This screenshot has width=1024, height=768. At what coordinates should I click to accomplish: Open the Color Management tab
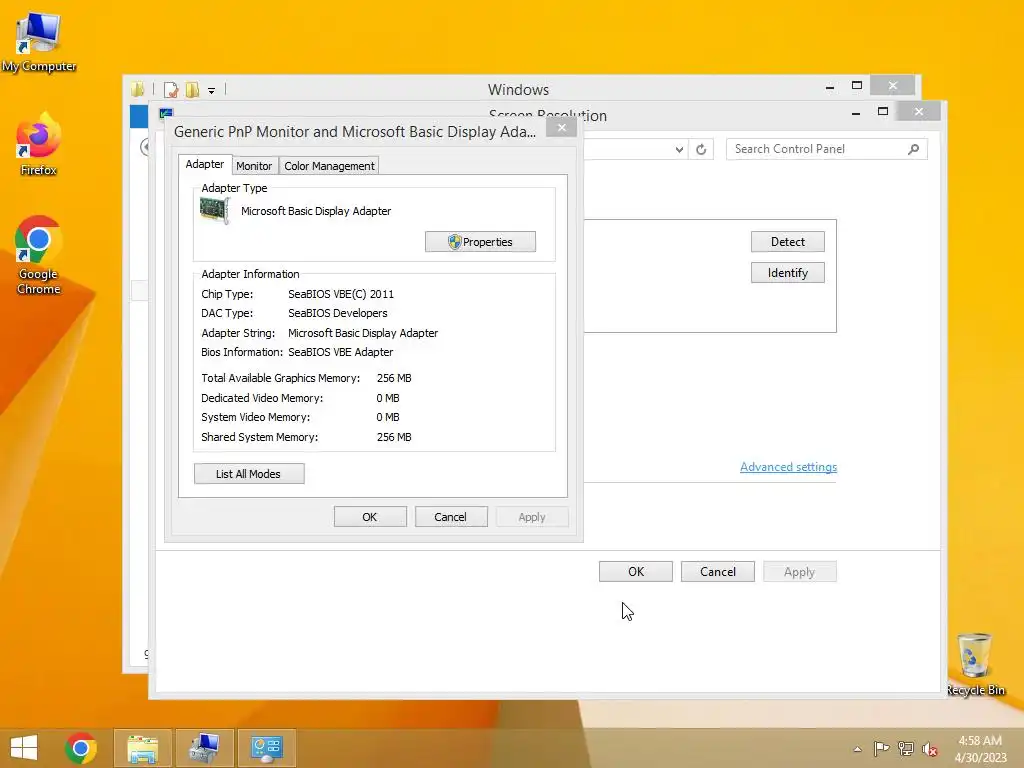[x=329, y=166]
